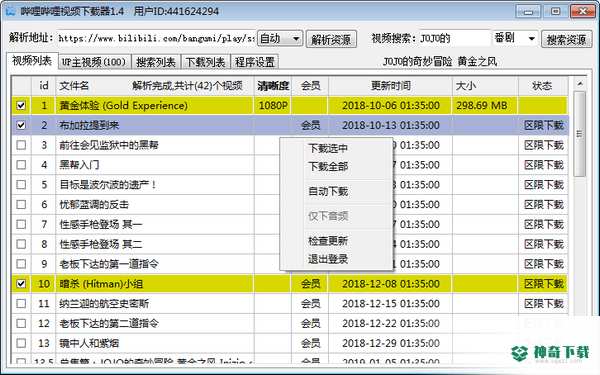Screen dimensions: 600x375
Task: Click date 2018-12-08 01:35:00
Action: [x=391, y=284]
